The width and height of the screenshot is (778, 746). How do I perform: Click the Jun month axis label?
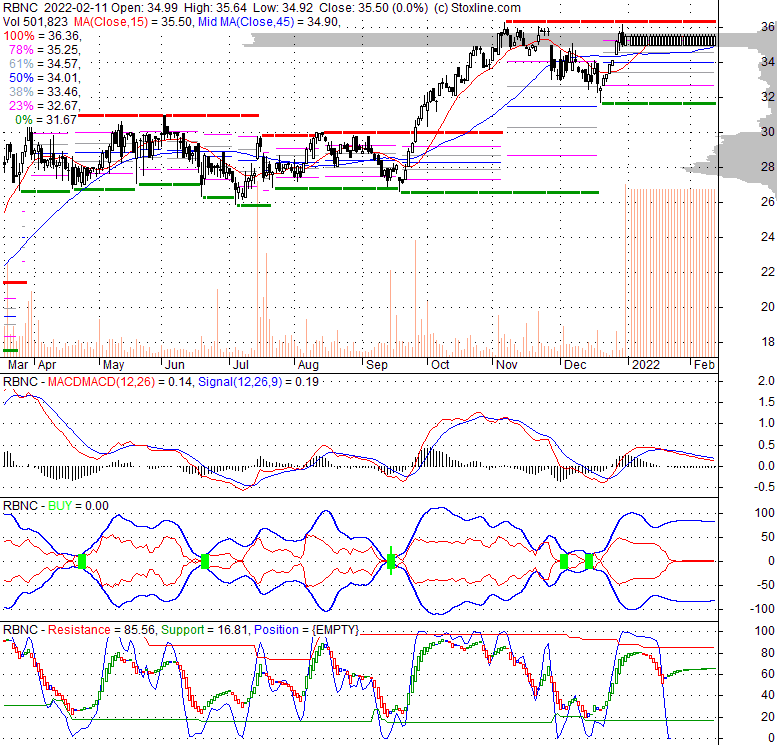click(175, 365)
